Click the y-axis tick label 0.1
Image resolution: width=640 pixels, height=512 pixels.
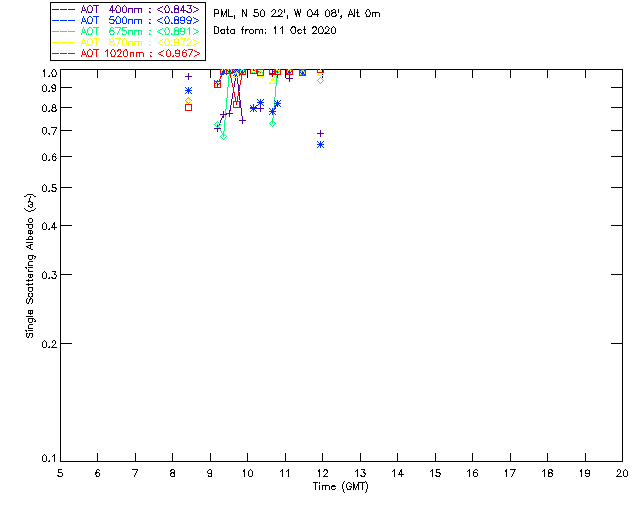click(49, 459)
